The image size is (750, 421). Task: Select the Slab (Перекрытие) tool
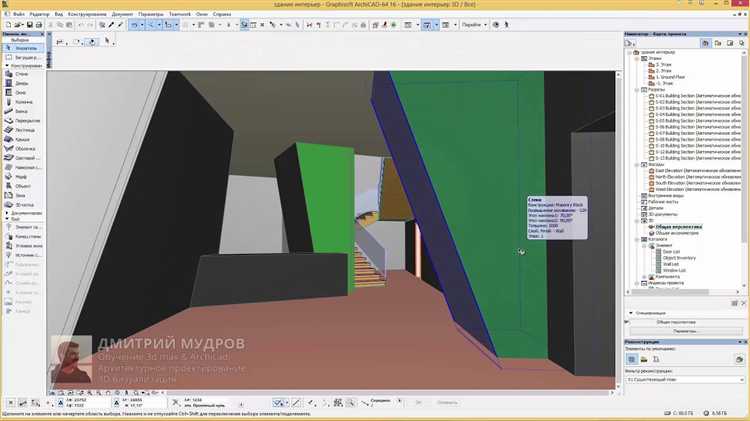22,121
